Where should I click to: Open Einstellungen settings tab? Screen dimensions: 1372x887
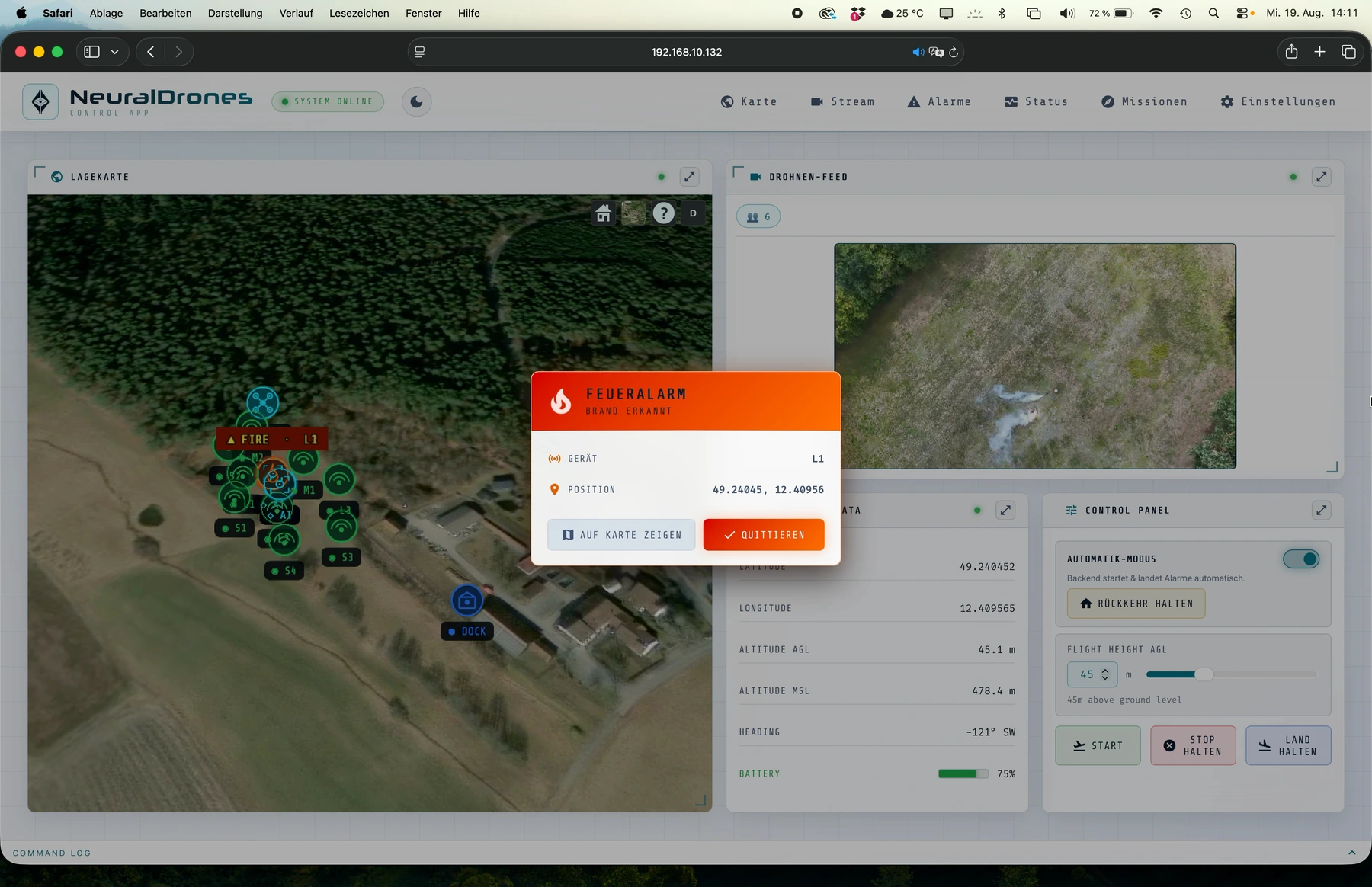[1277, 101]
